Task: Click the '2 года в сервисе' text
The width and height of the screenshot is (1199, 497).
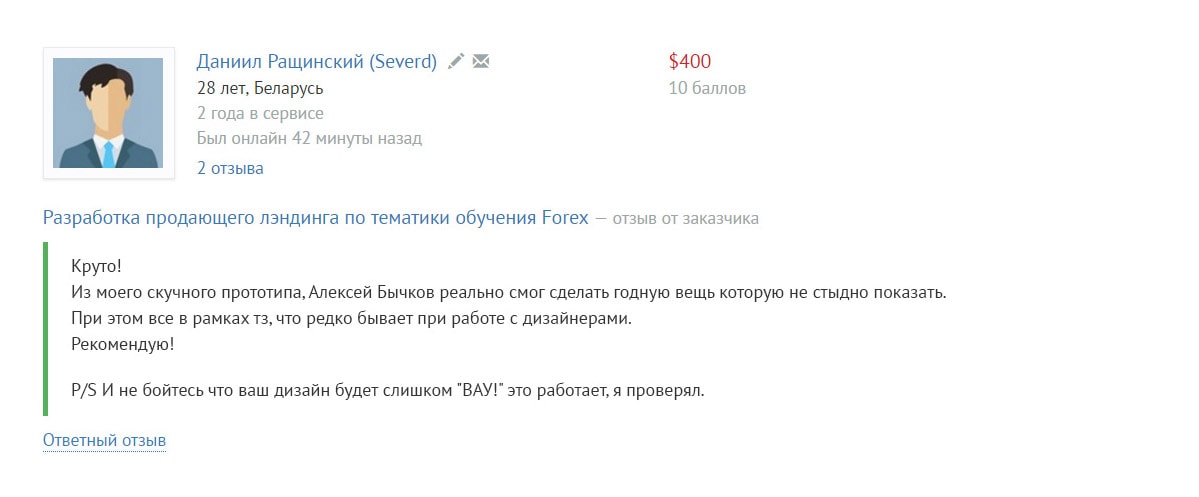Action: (x=260, y=113)
